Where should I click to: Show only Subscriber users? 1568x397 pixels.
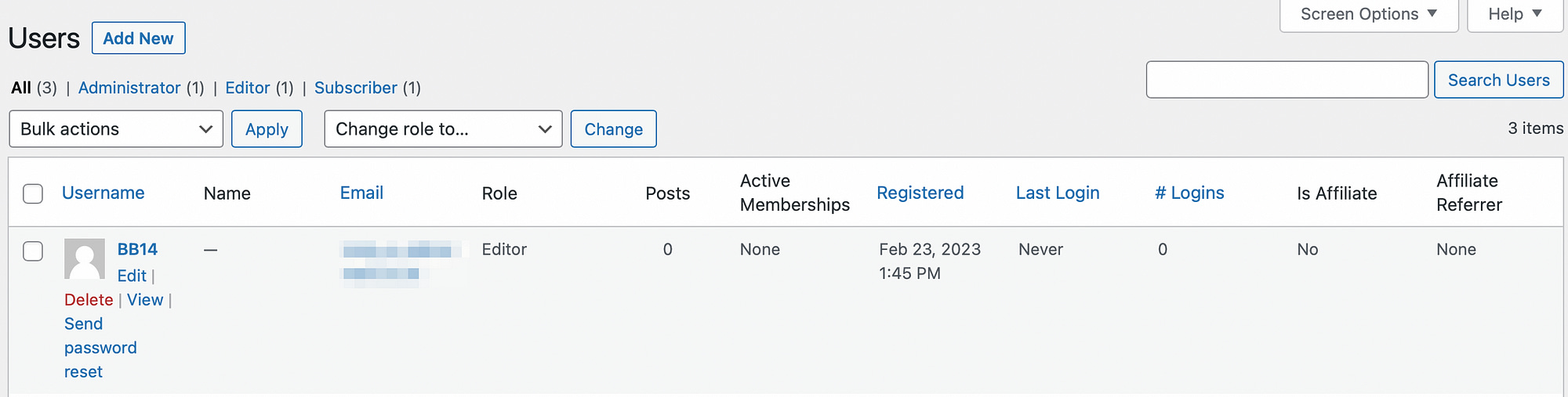(356, 88)
